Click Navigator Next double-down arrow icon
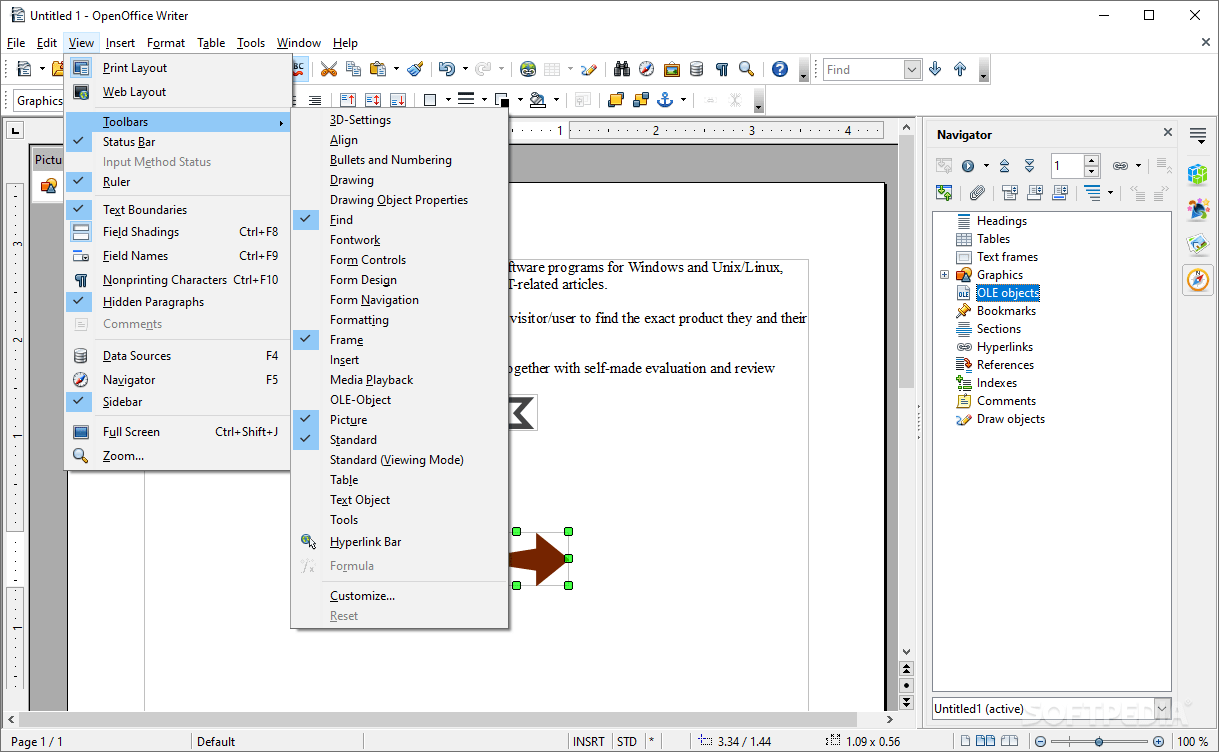The height and width of the screenshot is (752, 1219). pyautogui.click(x=1029, y=166)
